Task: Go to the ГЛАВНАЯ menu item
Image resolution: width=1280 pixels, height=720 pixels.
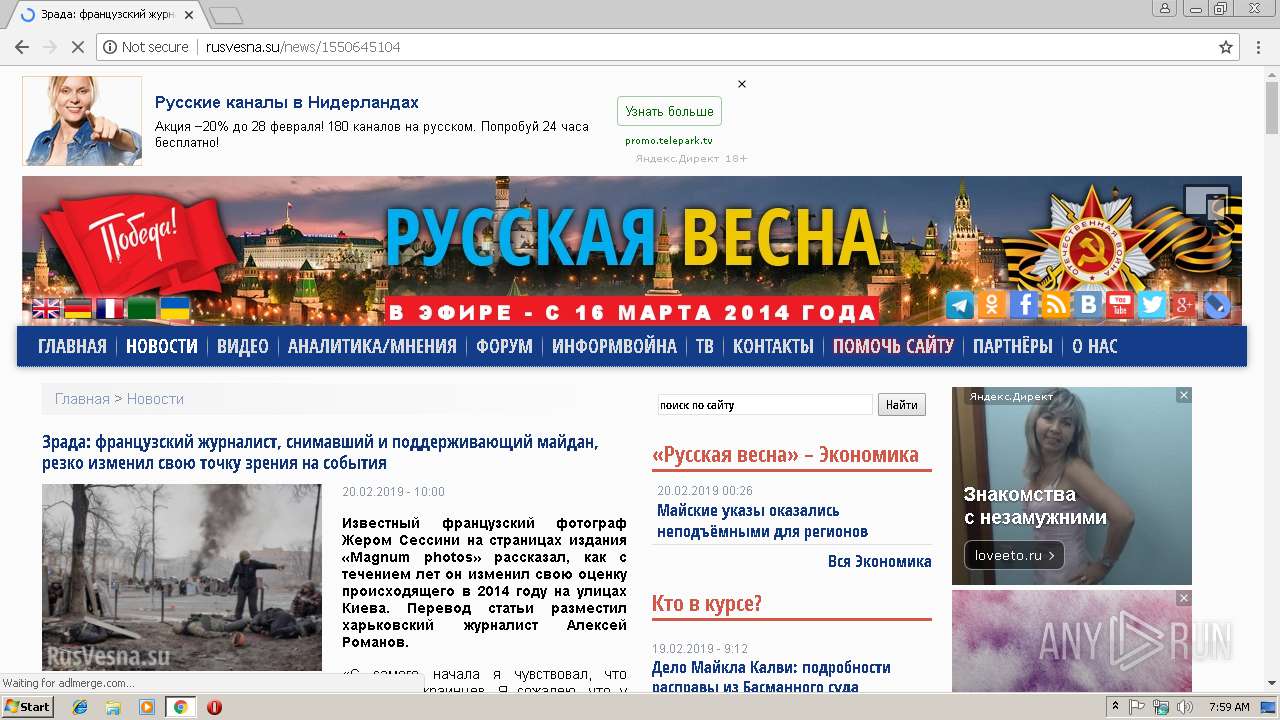Action: [x=72, y=346]
